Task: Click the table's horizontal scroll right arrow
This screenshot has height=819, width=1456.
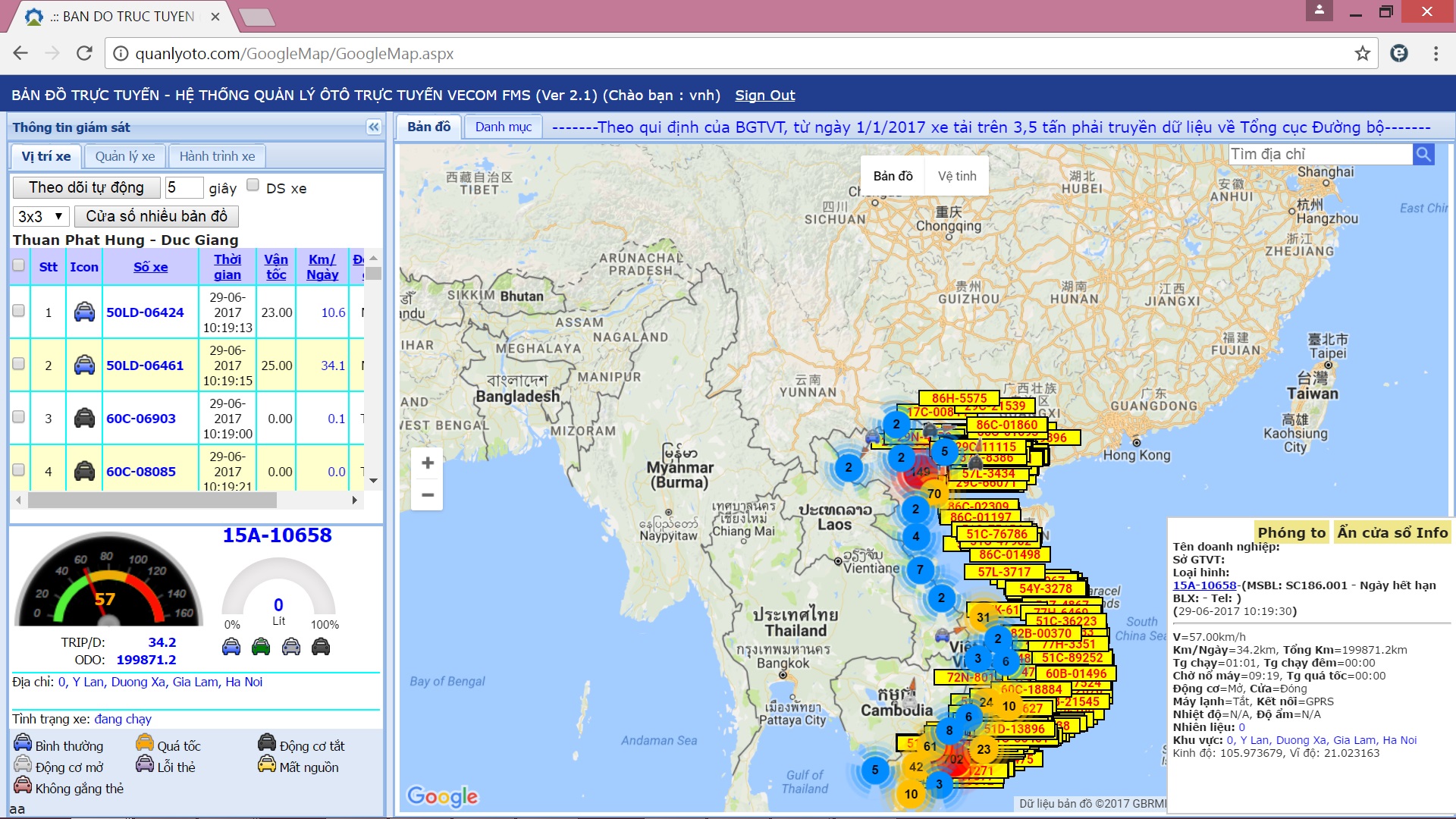Action: (354, 500)
